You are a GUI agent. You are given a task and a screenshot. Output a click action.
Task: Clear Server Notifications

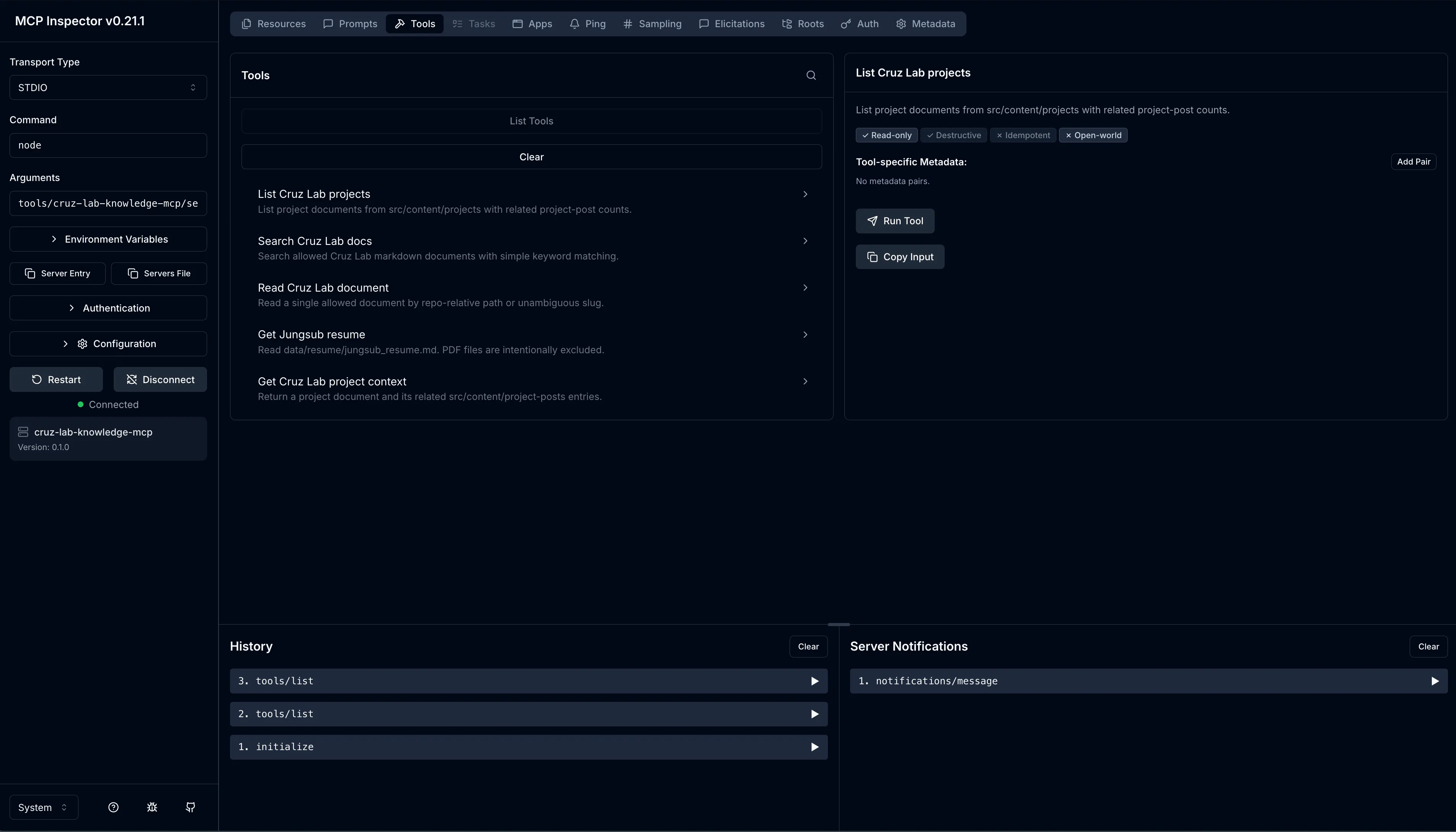point(1428,647)
